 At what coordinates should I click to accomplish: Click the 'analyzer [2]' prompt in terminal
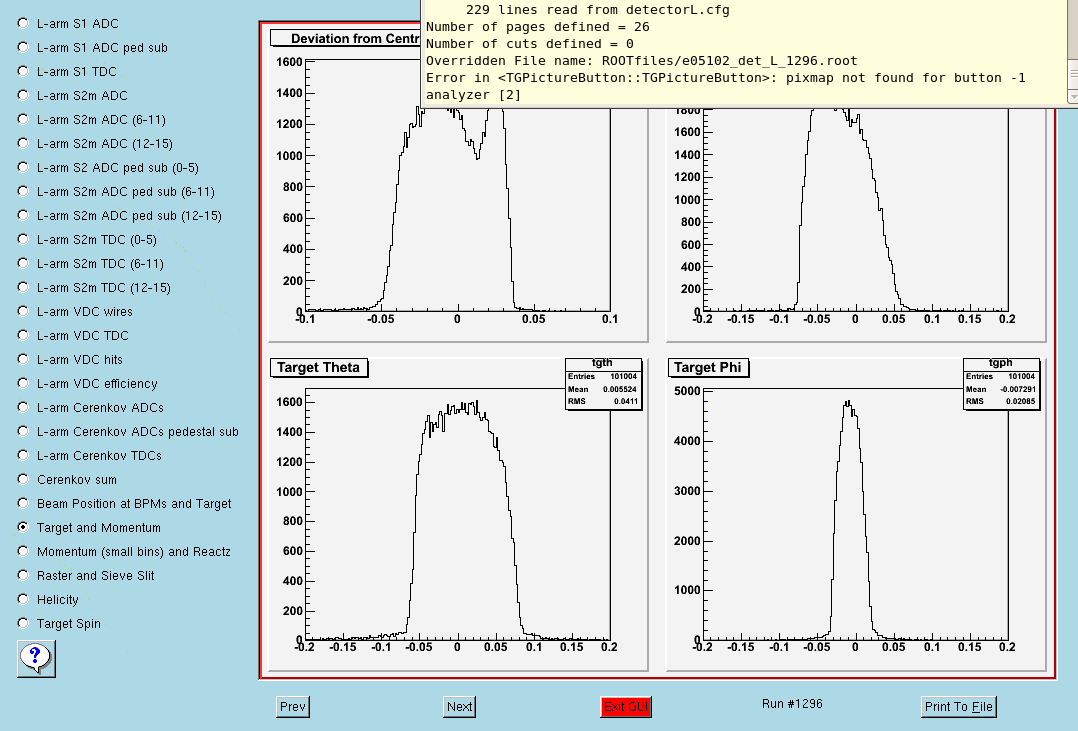coord(474,95)
